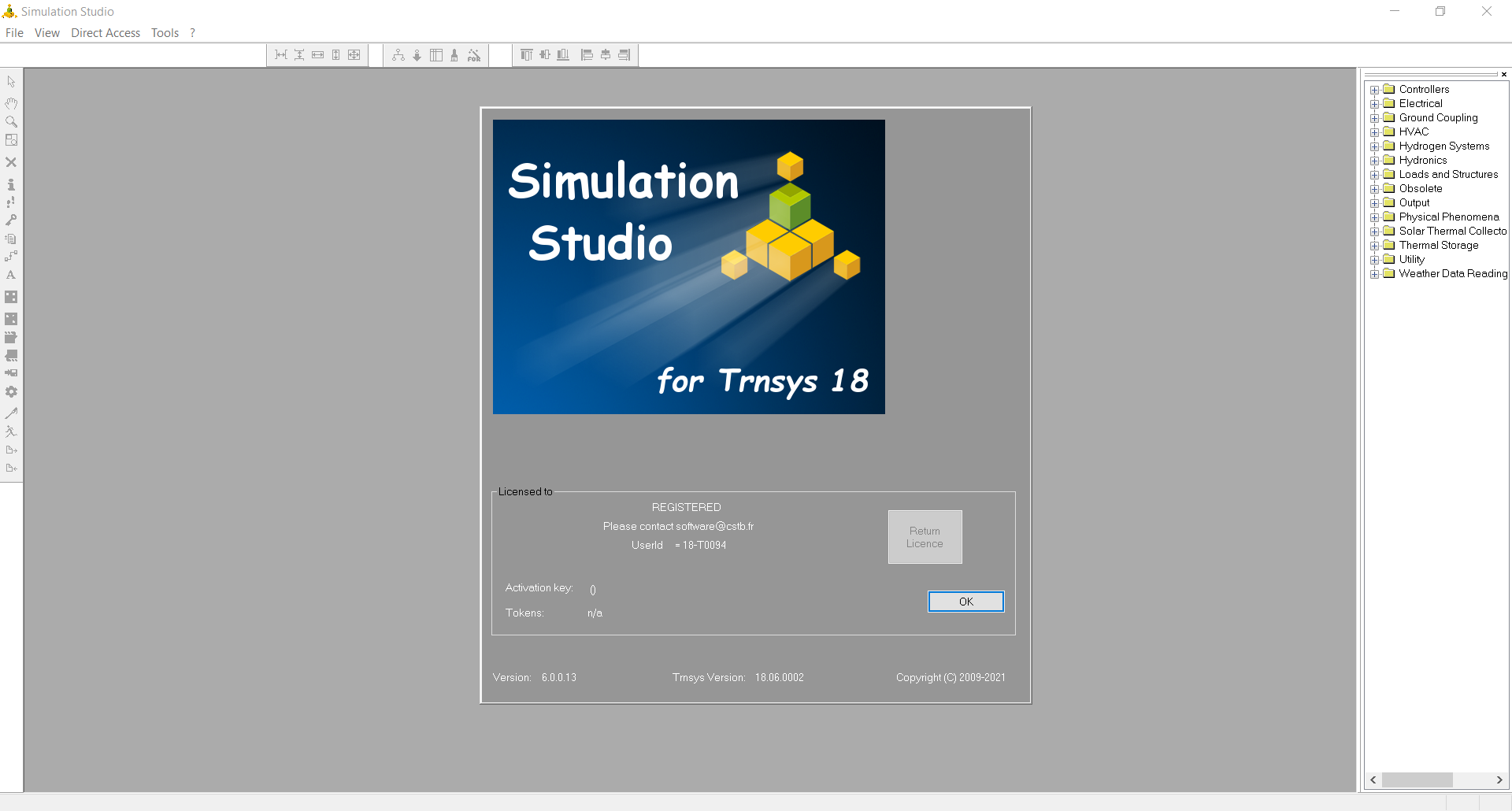Viewport: 1512px width, 811px height.
Task: Click the clapperboard icon in left toolbar
Action: click(x=11, y=337)
